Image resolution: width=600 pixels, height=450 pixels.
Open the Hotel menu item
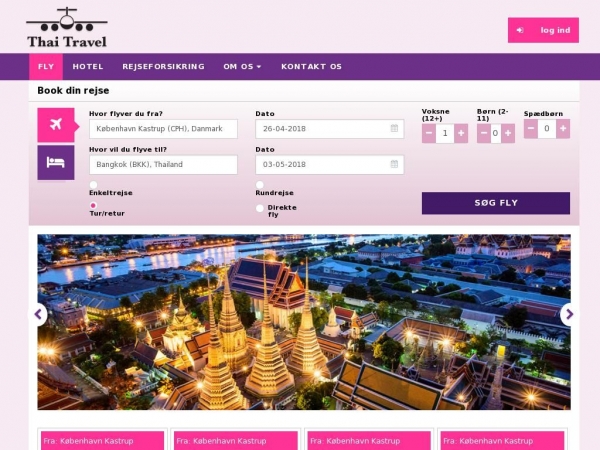88,67
